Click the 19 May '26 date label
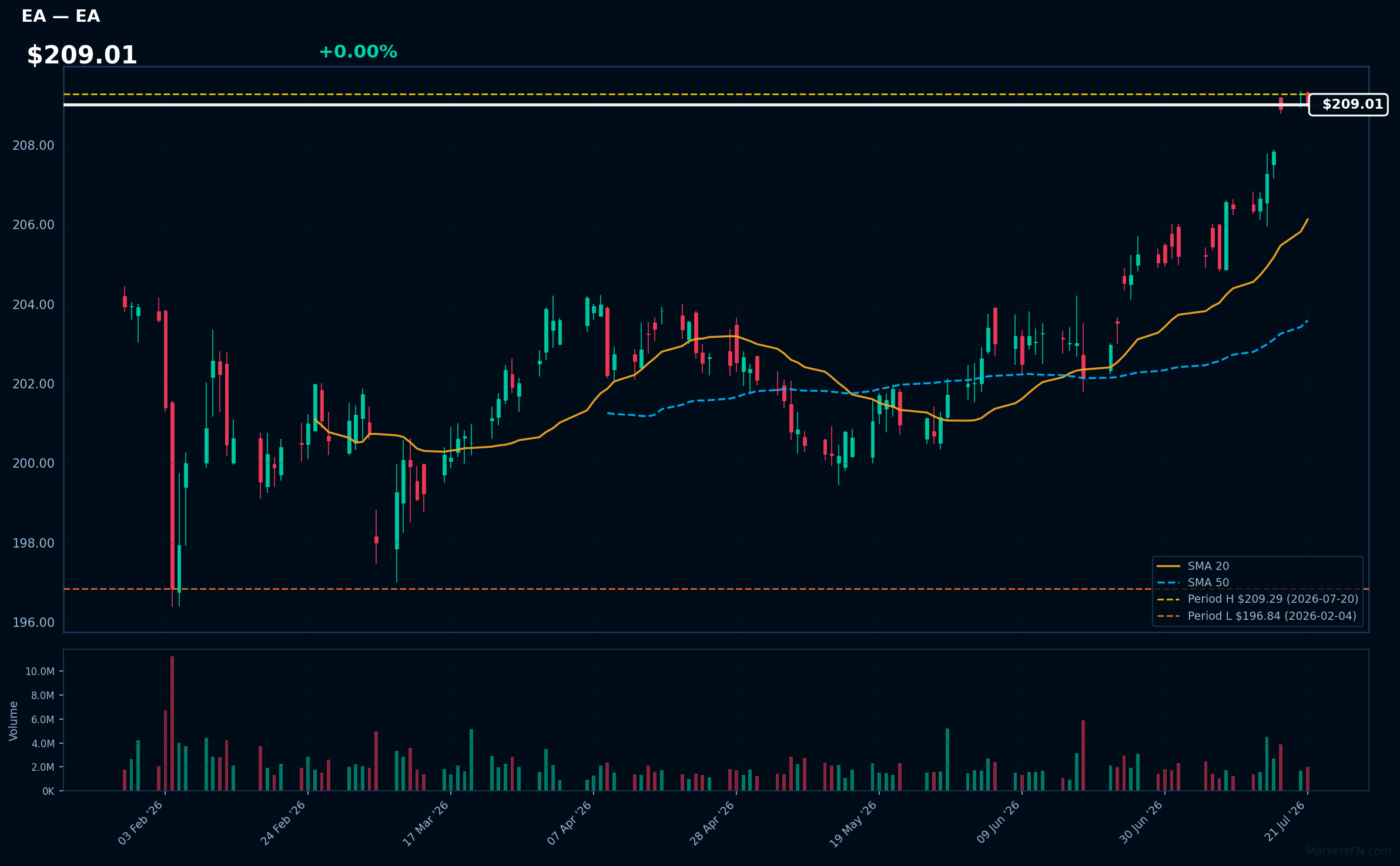1400x866 pixels. coord(853,824)
